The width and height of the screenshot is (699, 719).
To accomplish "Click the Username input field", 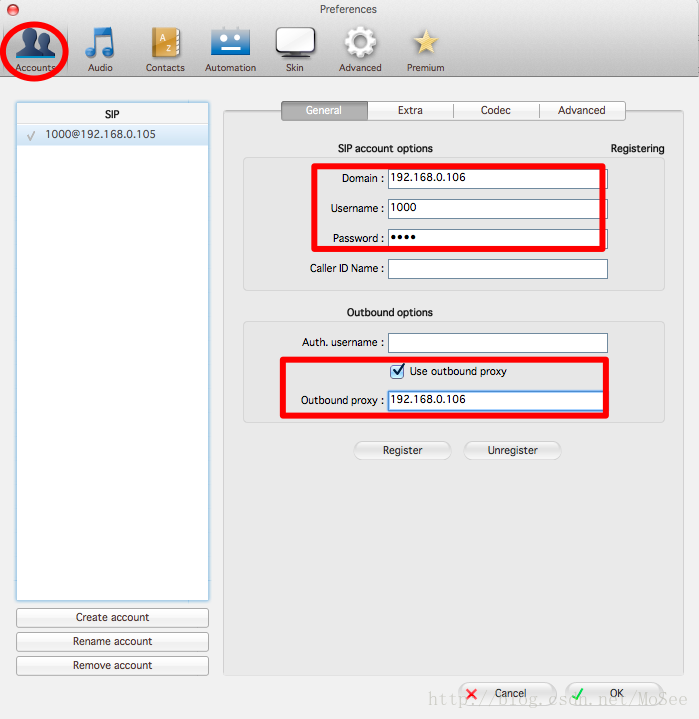I will click(498, 209).
